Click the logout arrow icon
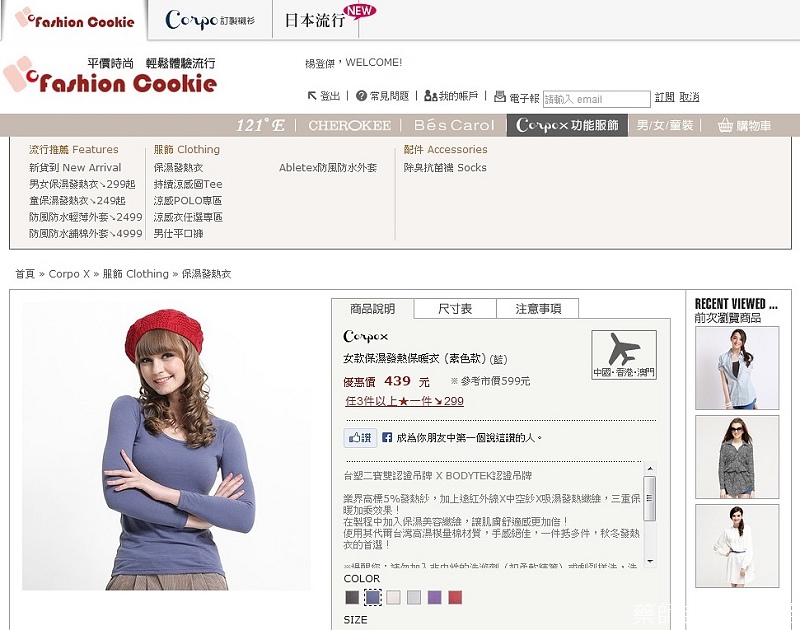 pyautogui.click(x=312, y=95)
